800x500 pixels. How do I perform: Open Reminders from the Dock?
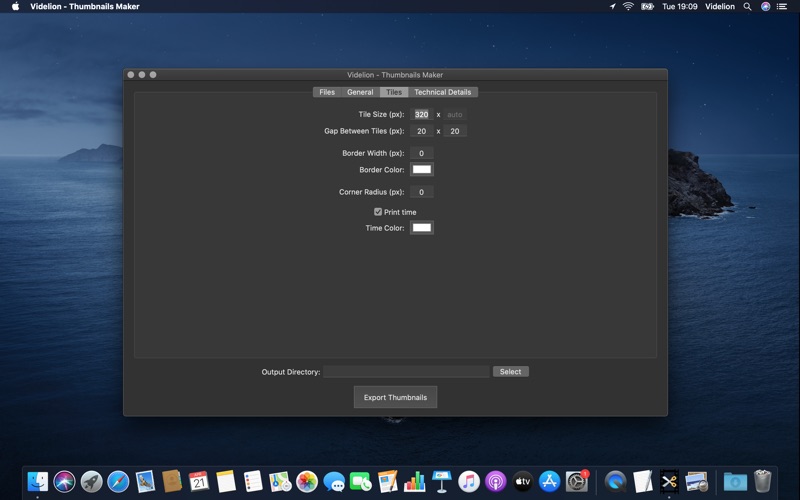click(x=253, y=481)
